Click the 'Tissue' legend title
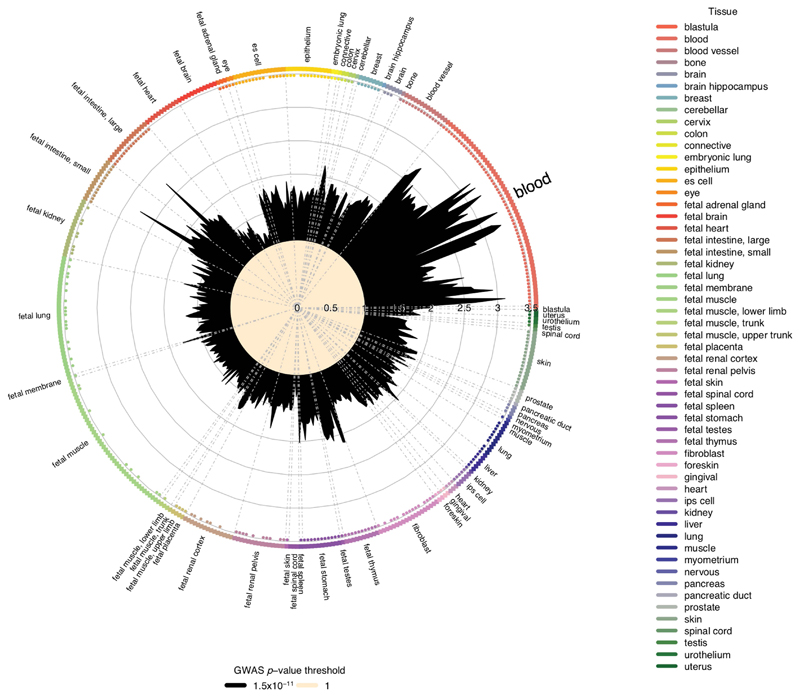 click(722, 12)
